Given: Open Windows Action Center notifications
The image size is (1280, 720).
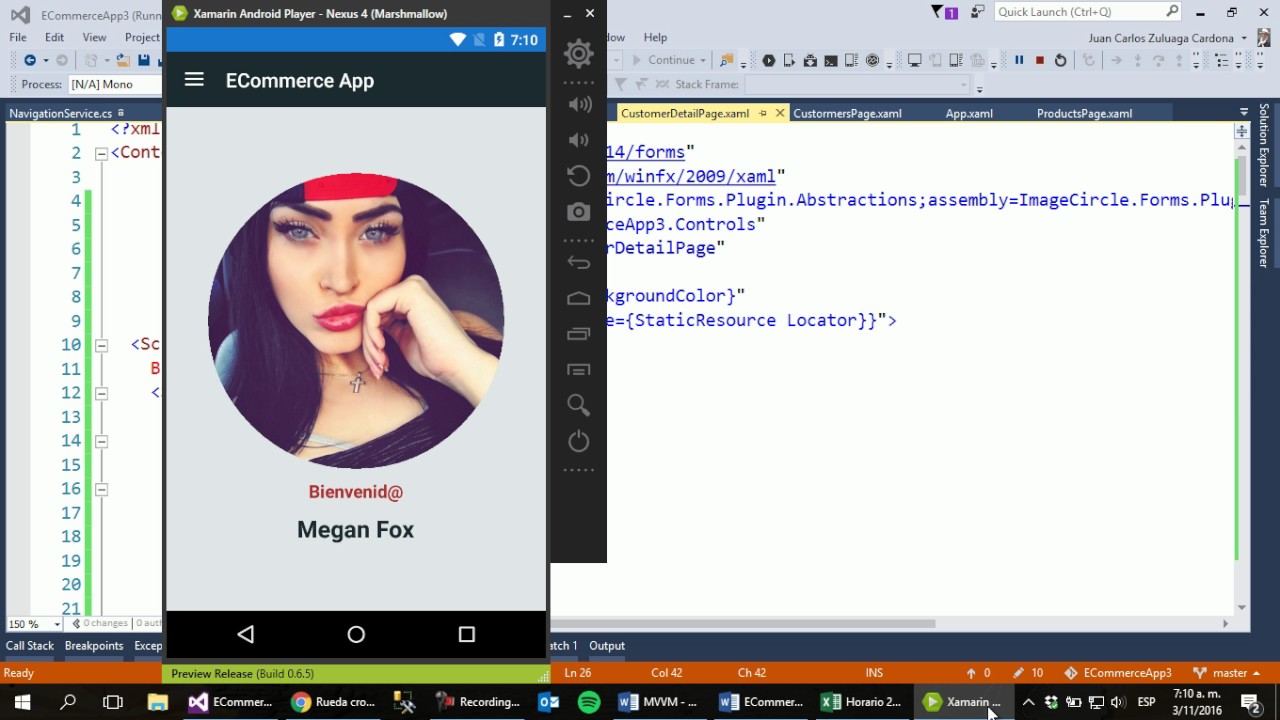Looking at the screenshot, I should [1250, 702].
